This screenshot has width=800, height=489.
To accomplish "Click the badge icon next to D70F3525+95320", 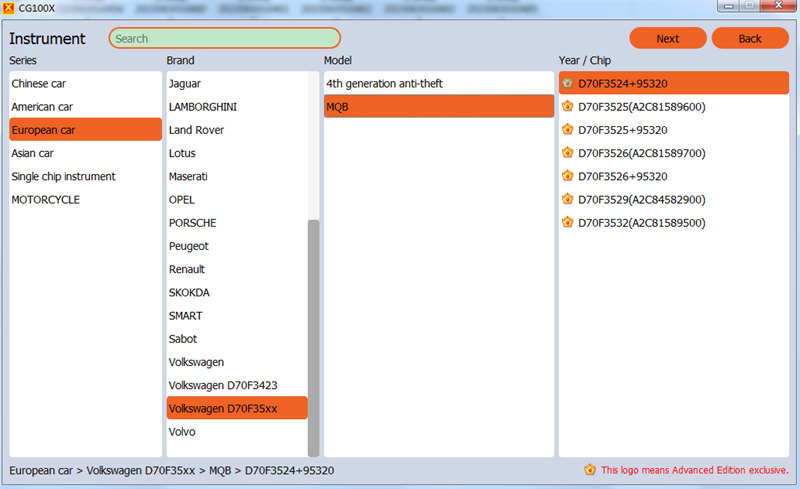I will click(567, 130).
